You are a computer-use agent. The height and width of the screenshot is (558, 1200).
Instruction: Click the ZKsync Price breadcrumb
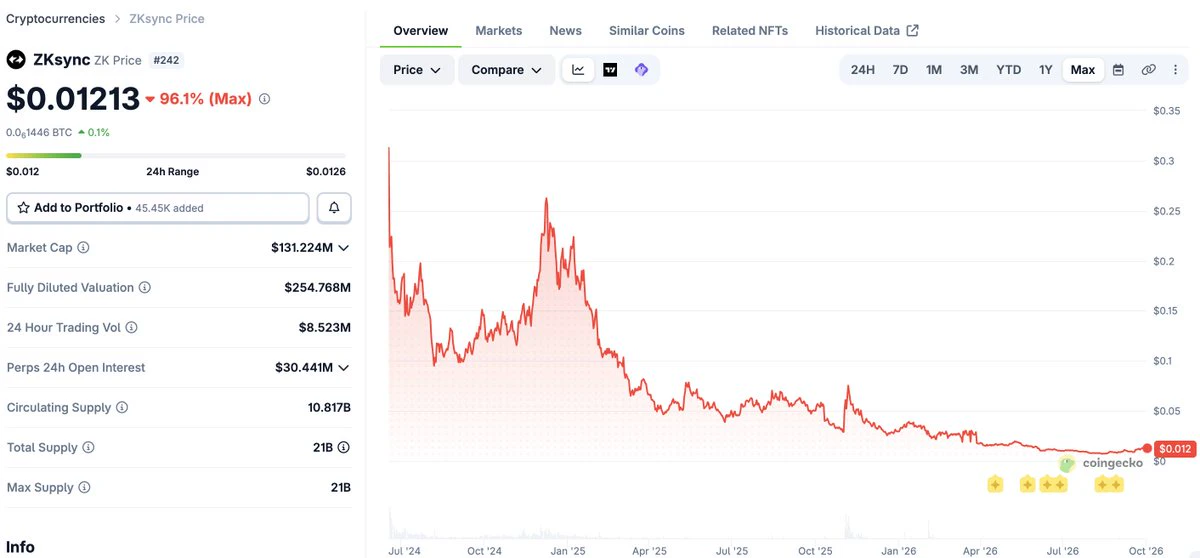pos(167,19)
